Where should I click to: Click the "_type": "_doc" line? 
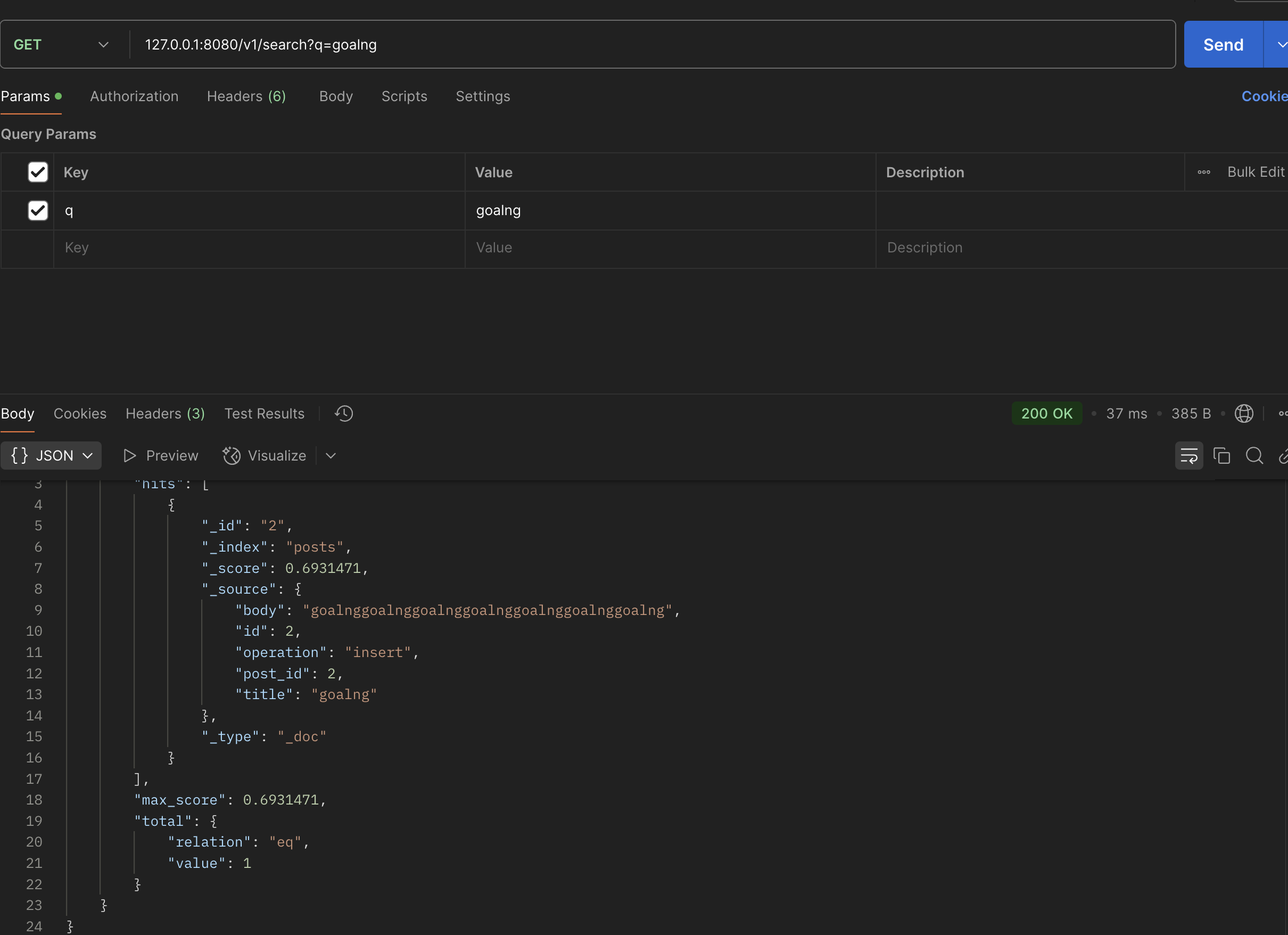point(265,736)
